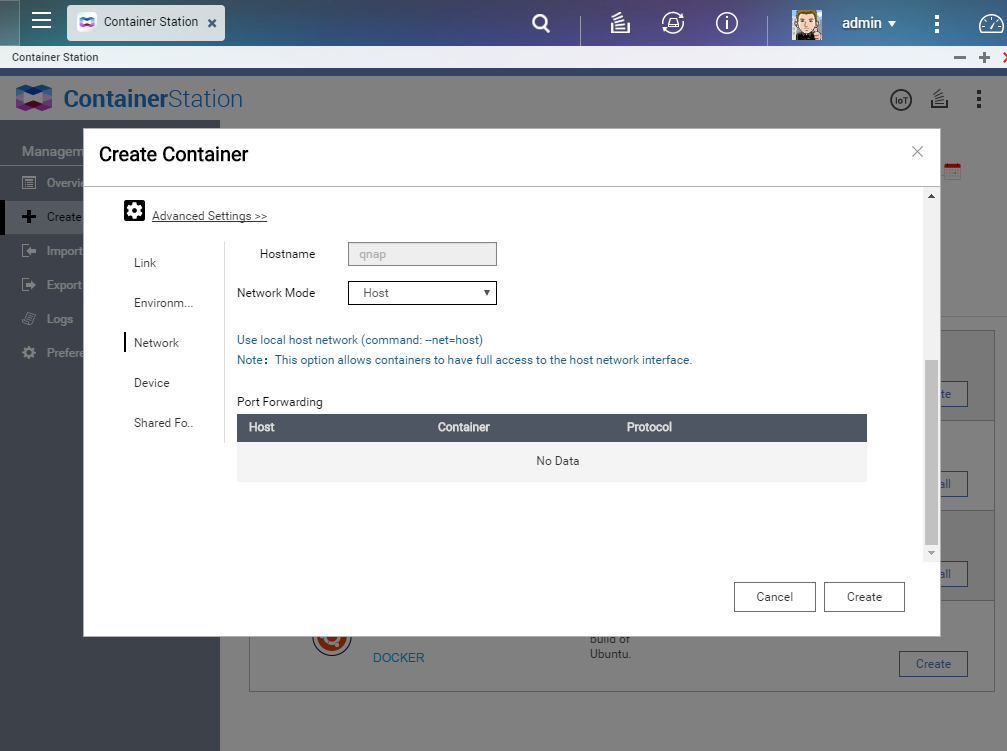Close the Create Container dialog
The width and height of the screenshot is (1007, 751).
pos(917,152)
